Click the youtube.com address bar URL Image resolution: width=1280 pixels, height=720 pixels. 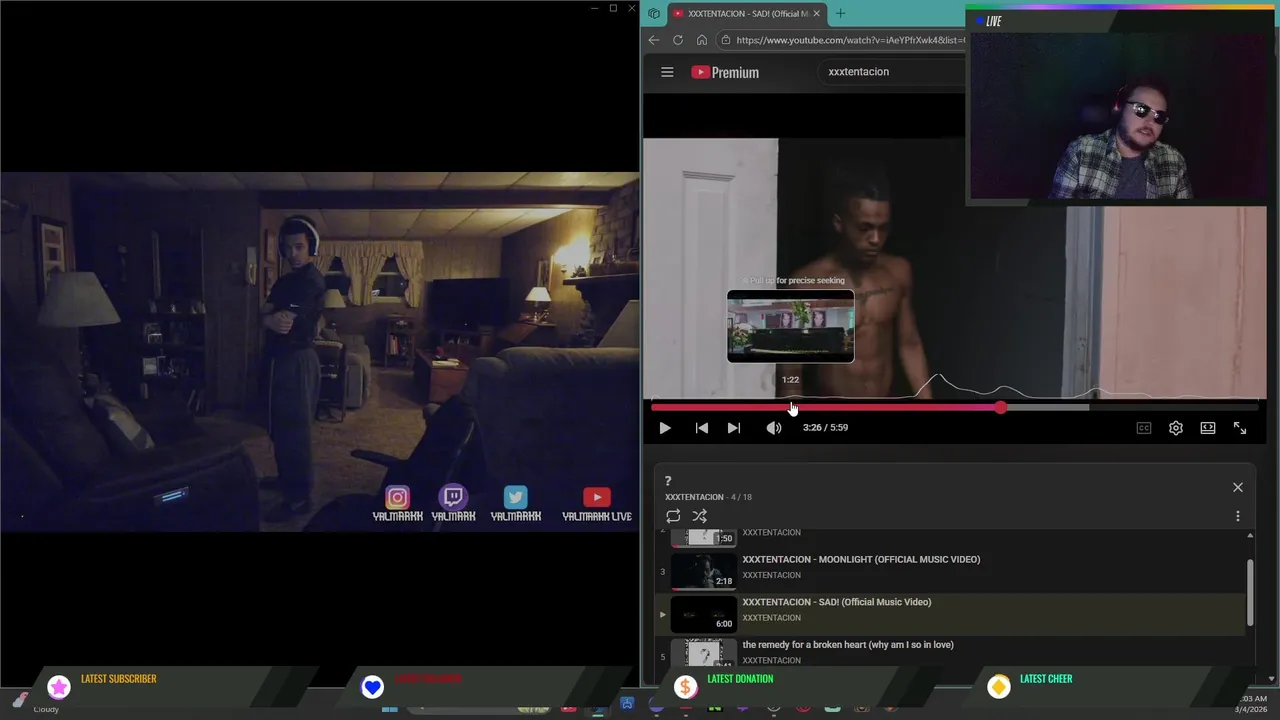(850, 40)
